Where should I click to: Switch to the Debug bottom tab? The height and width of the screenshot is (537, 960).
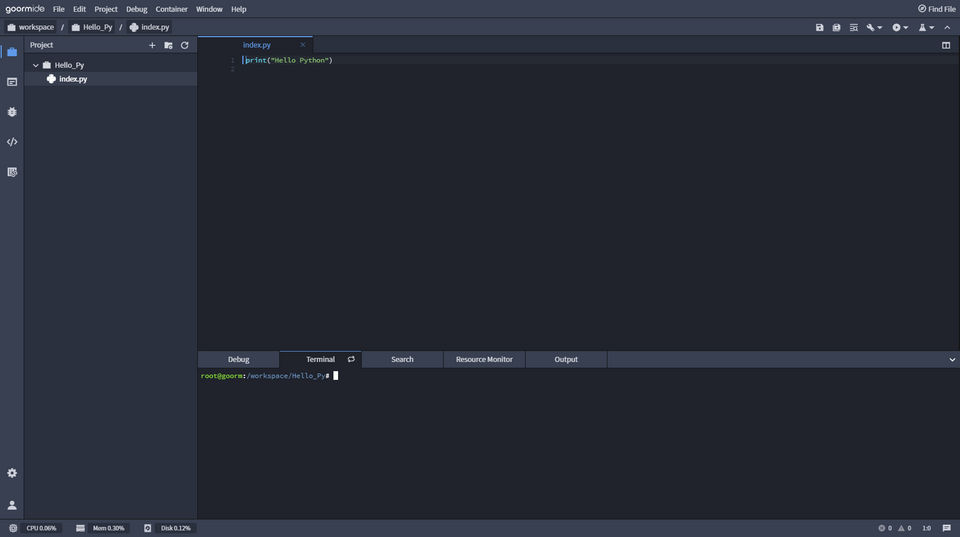coord(238,359)
